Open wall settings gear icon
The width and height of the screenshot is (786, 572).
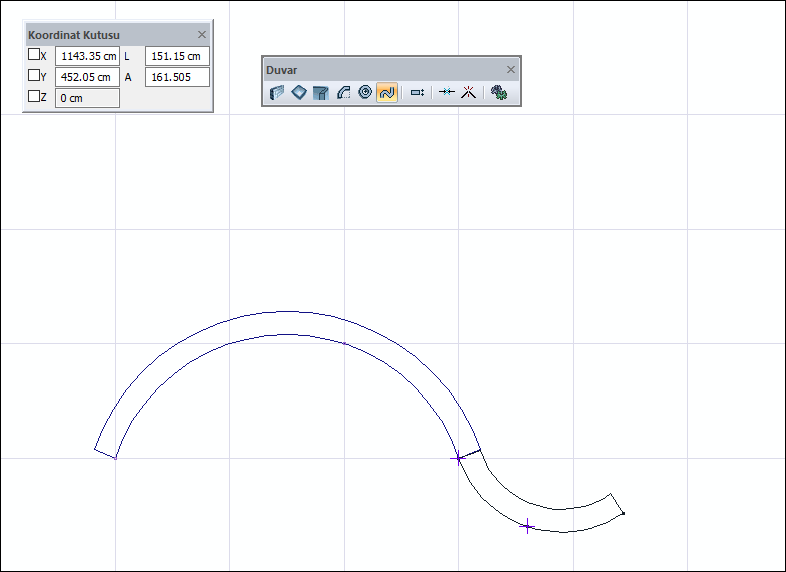click(x=499, y=92)
